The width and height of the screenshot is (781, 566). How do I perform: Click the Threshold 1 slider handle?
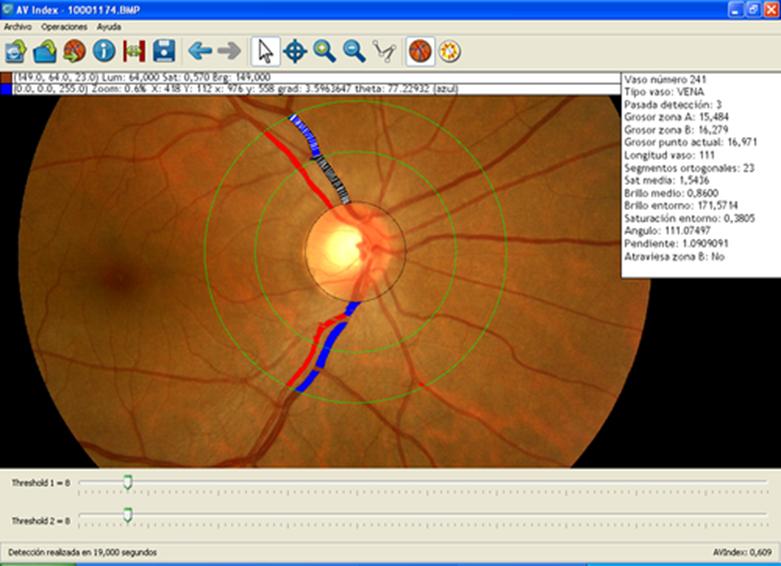click(127, 483)
